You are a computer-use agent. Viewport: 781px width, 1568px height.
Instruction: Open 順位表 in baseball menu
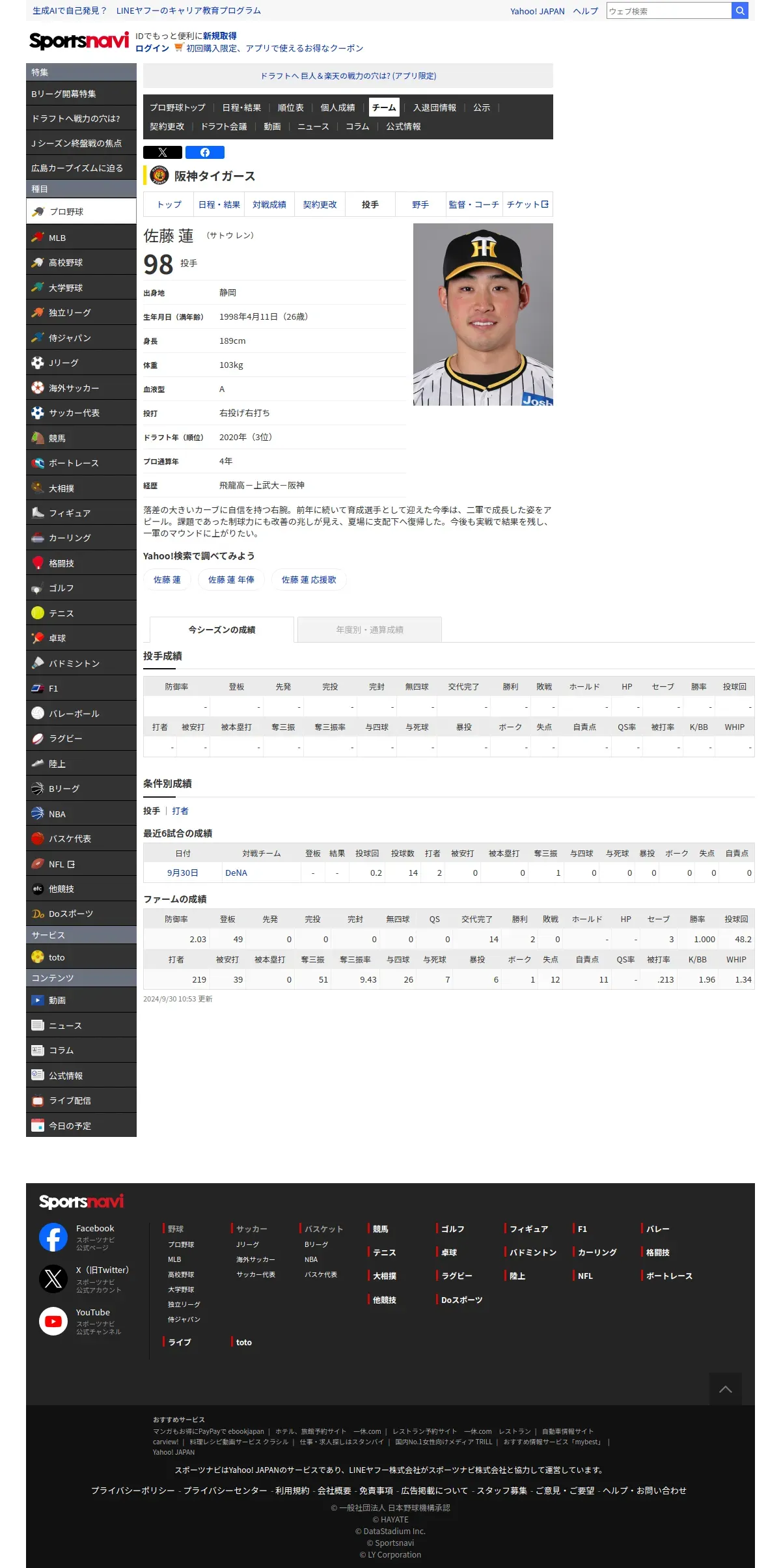pos(291,107)
